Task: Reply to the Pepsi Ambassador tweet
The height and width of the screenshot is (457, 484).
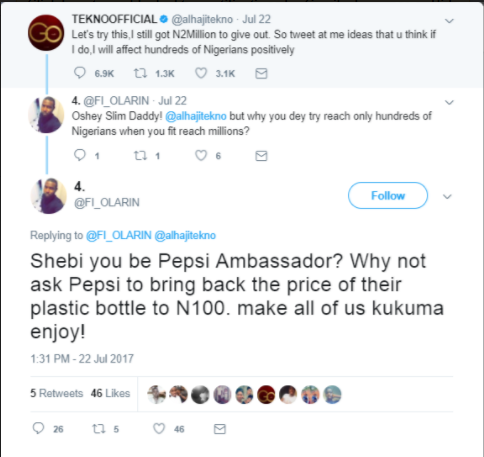Action: tap(38, 428)
